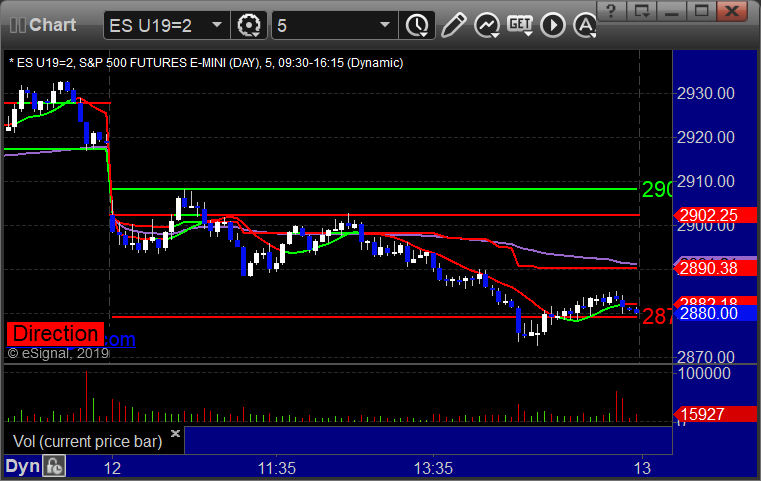Click the chart title ES U19=2 S&P 500 text

(x=206, y=63)
